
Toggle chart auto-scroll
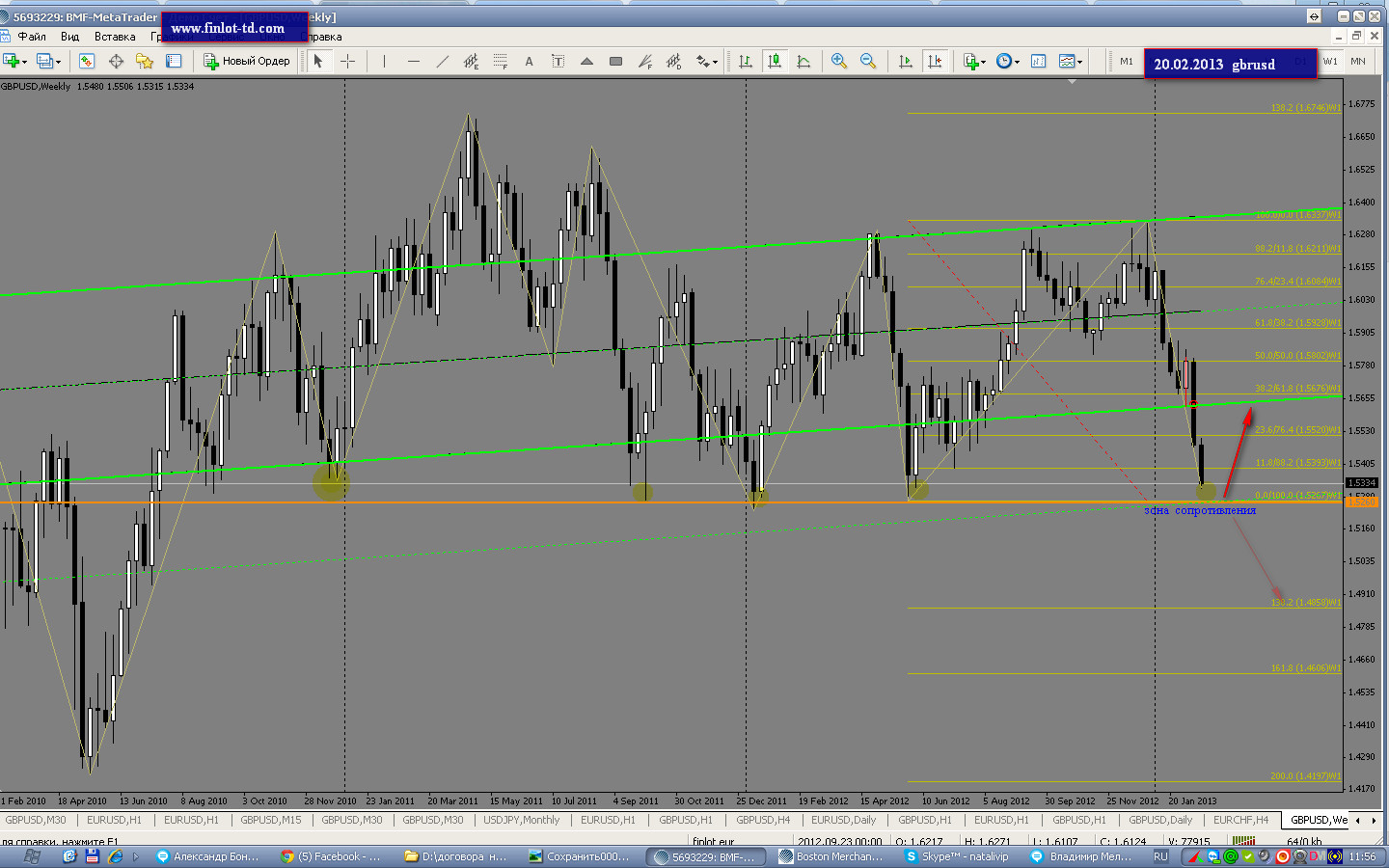(x=905, y=61)
